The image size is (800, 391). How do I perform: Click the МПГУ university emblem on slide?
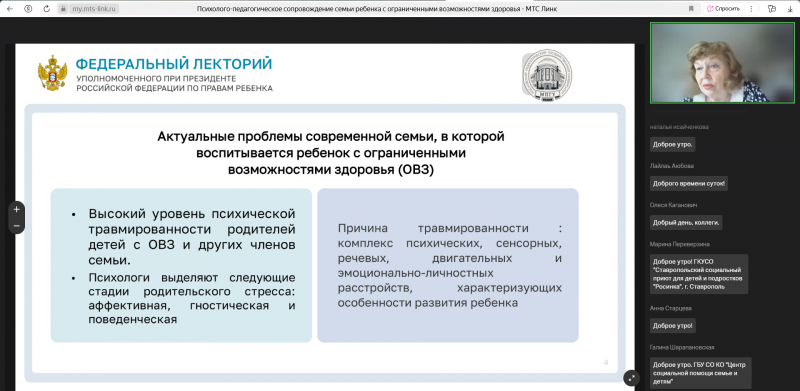pos(546,75)
